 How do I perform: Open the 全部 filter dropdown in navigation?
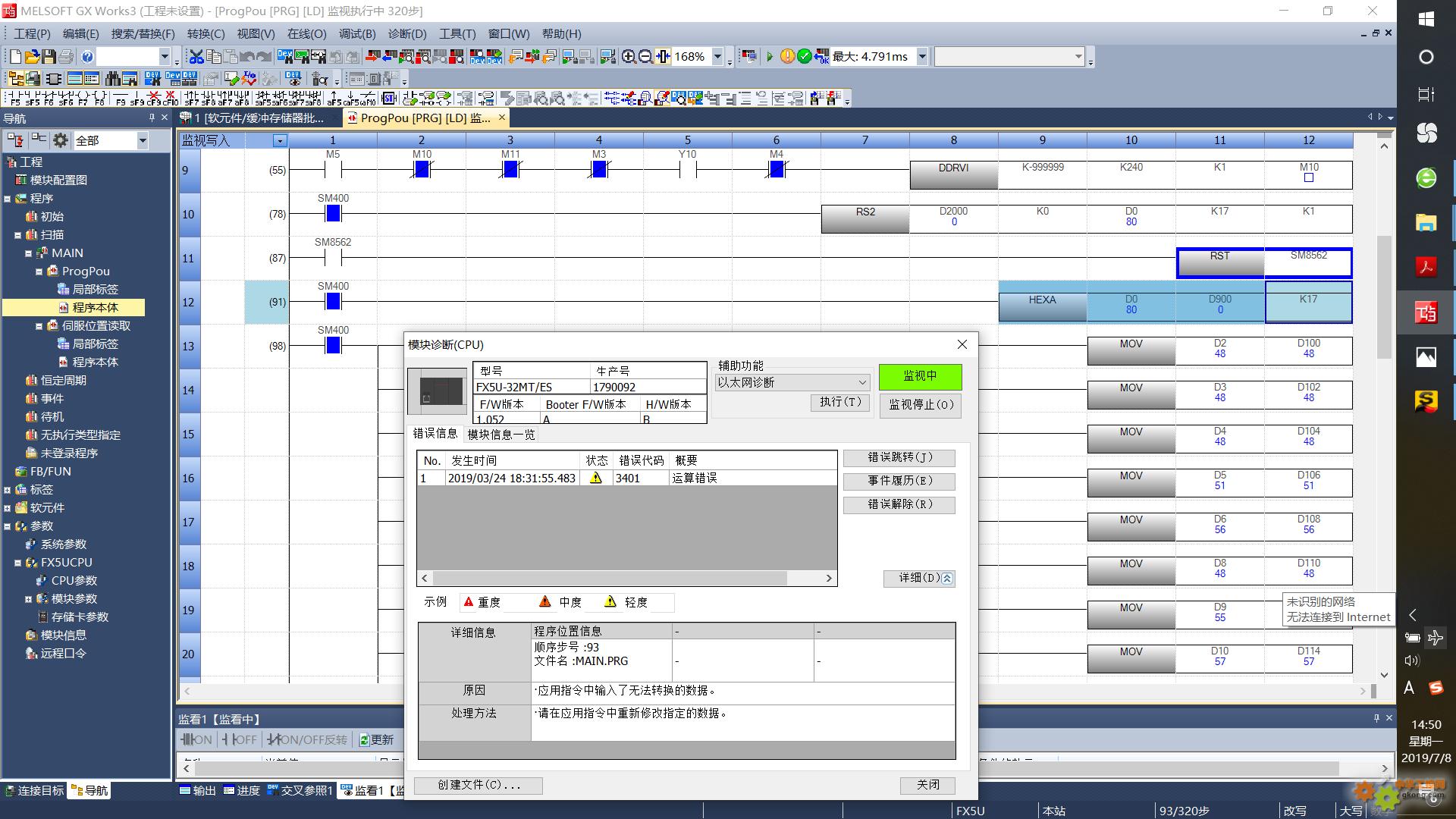(142, 140)
